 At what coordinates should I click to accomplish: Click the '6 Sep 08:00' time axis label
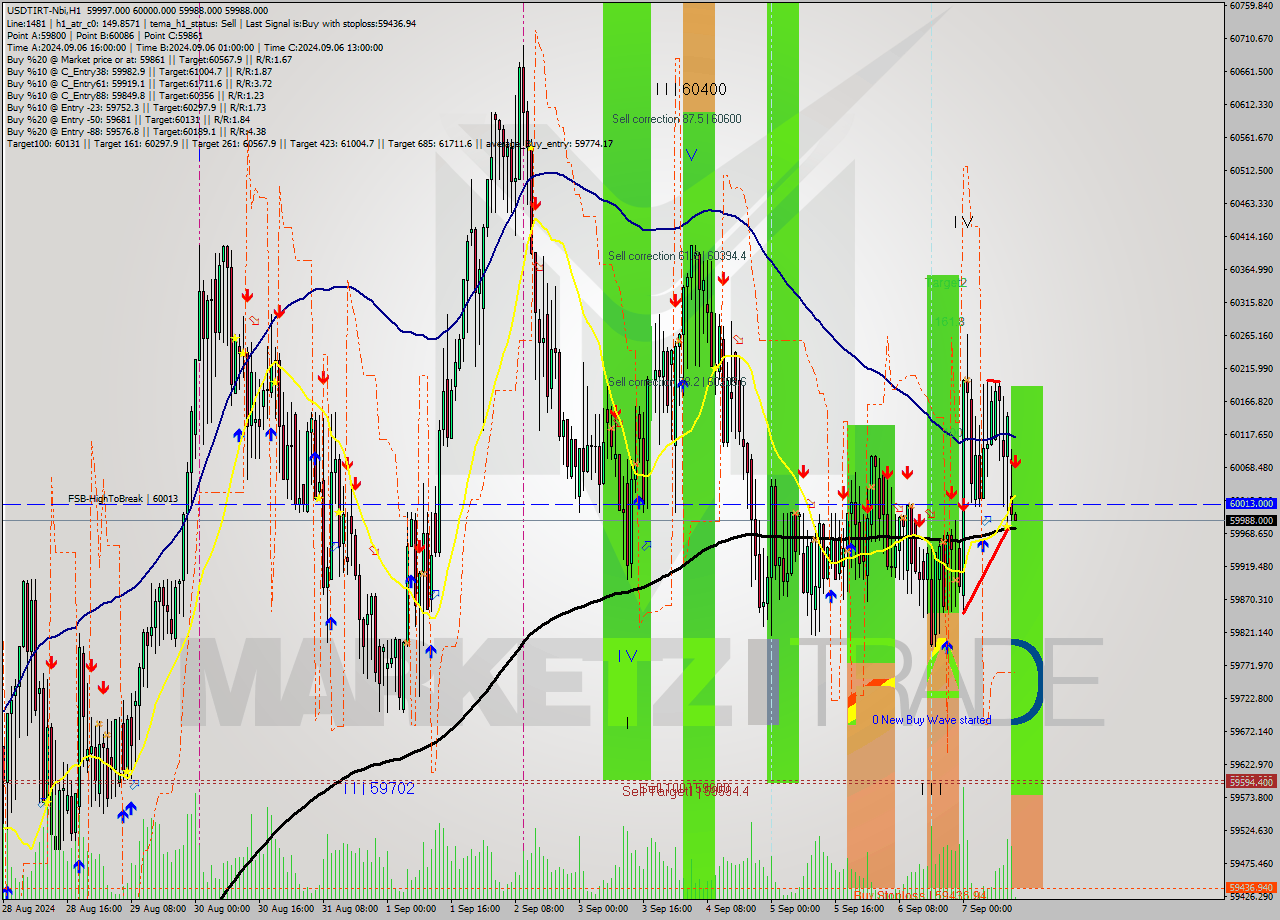click(x=922, y=909)
